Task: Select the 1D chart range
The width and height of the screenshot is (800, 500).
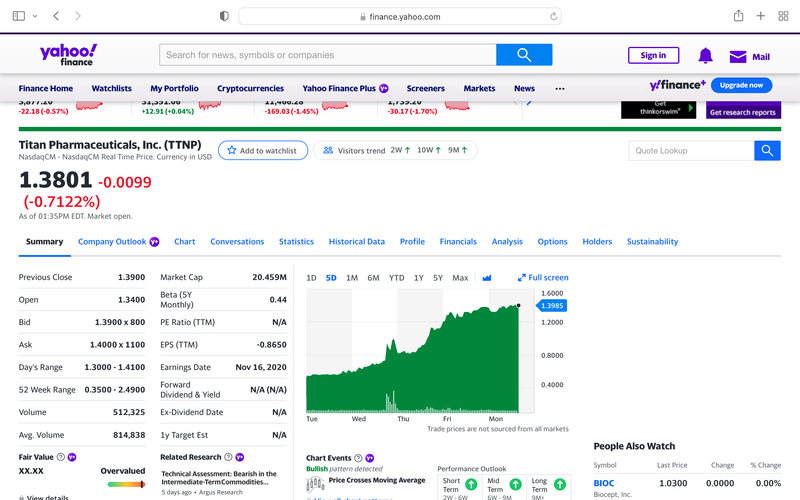Action: [311, 278]
